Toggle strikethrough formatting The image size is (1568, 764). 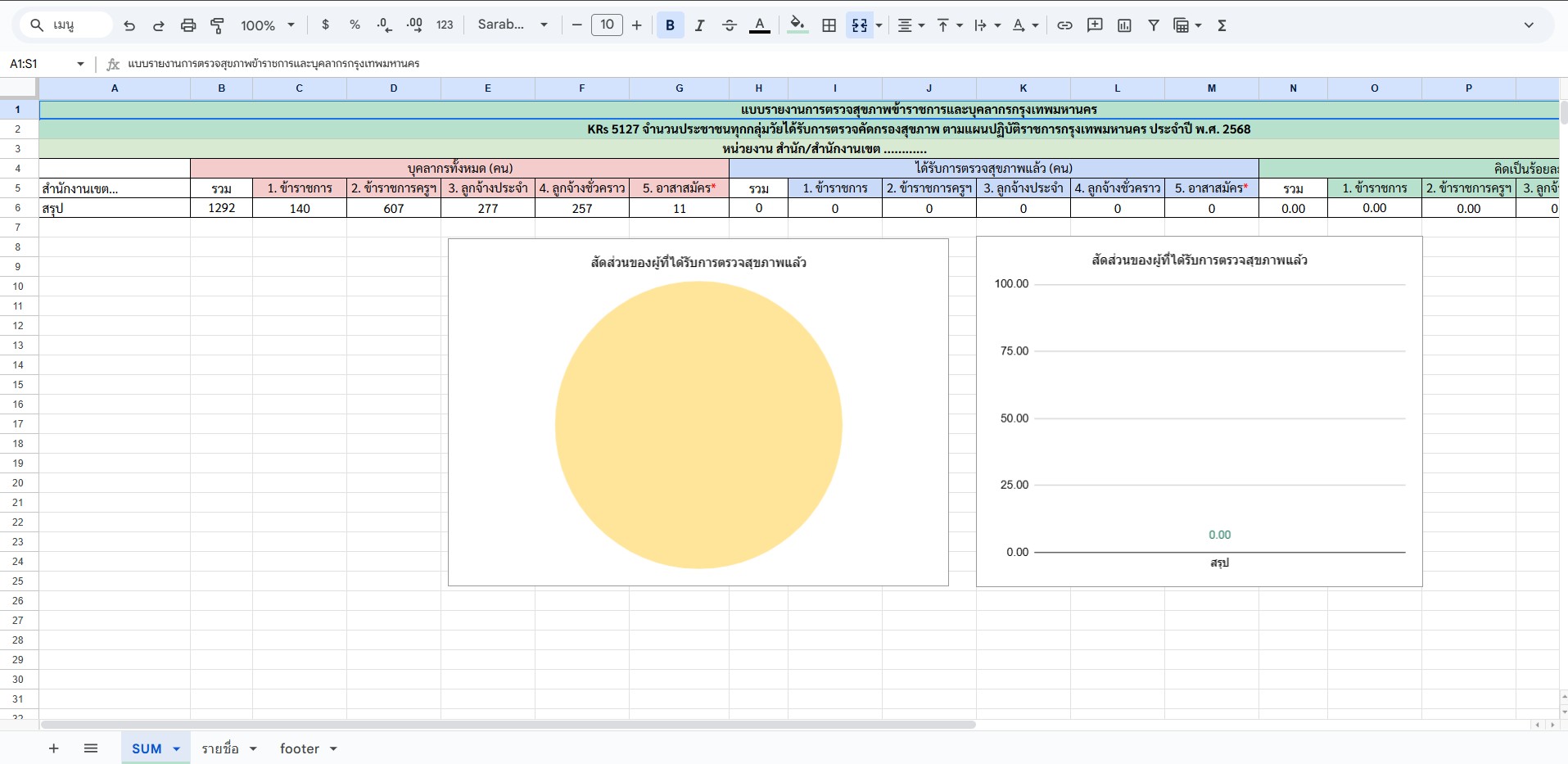tap(730, 25)
